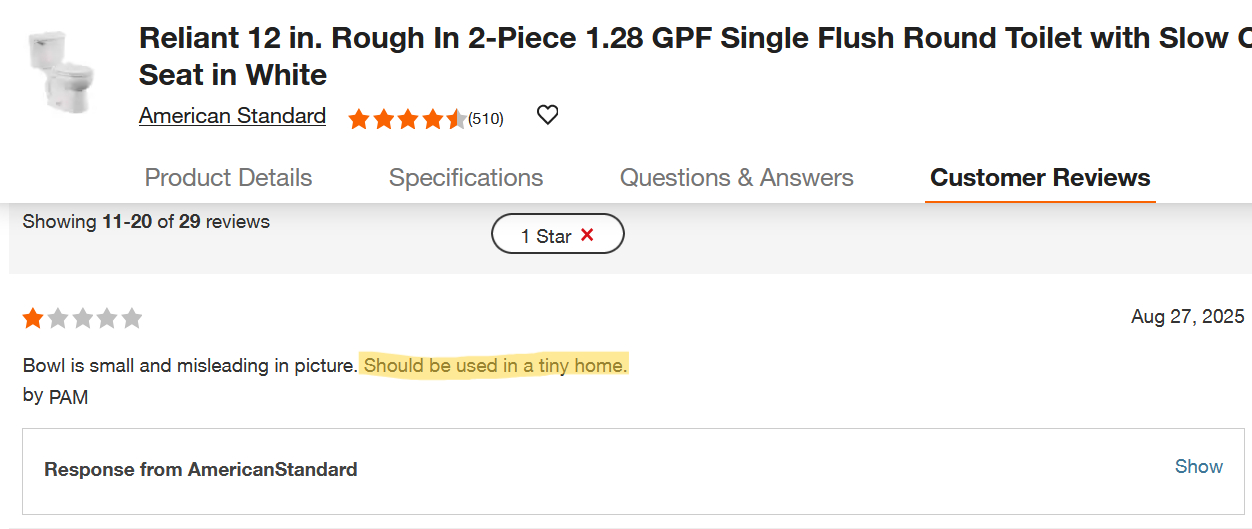This screenshot has width=1252, height=529.
Task: Open the American Standard brand link
Action: [x=232, y=116]
